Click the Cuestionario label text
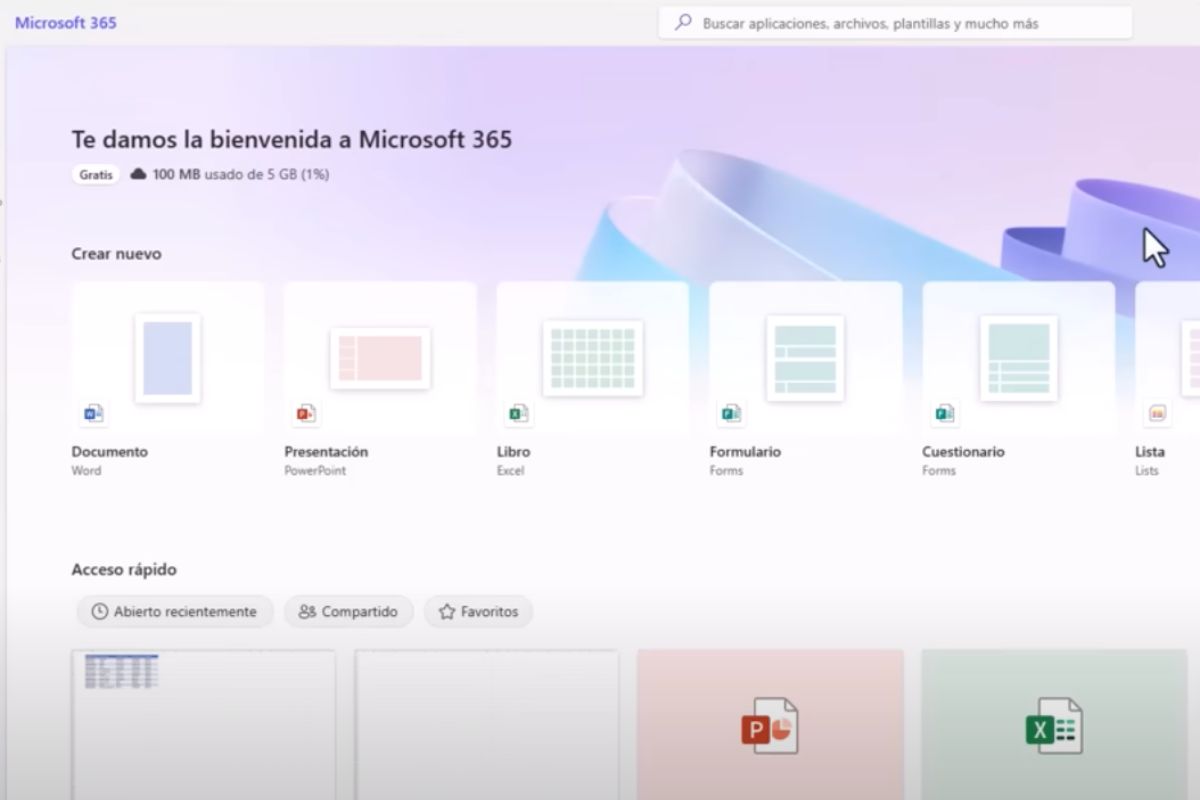Screen dimensions: 1200x800 pos(963,452)
